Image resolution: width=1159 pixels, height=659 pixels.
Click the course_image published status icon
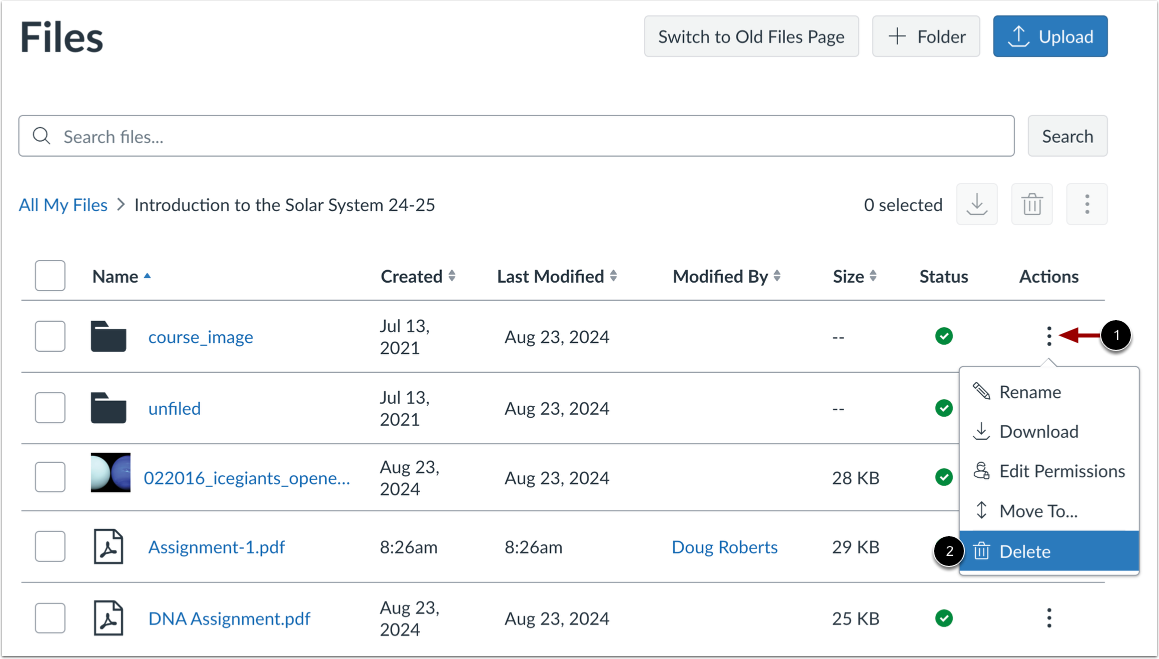pyautogui.click(x=943, y=337)
